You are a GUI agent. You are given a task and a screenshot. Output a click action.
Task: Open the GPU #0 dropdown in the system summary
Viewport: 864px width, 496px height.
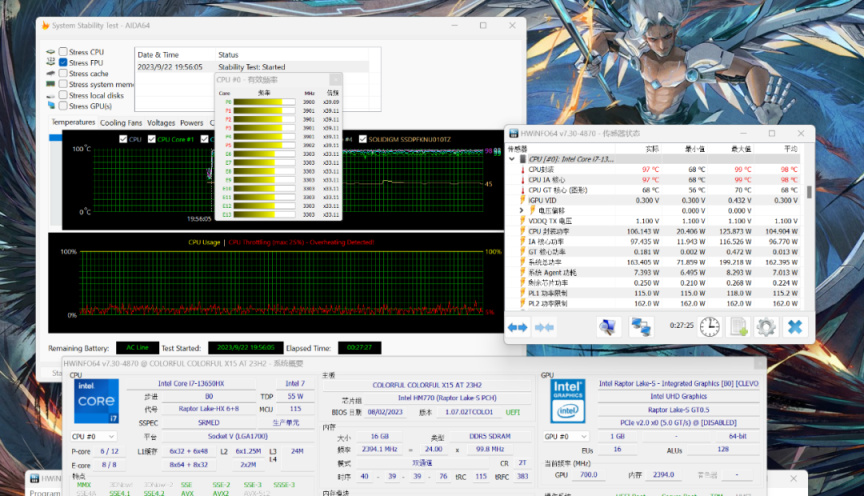566,436
